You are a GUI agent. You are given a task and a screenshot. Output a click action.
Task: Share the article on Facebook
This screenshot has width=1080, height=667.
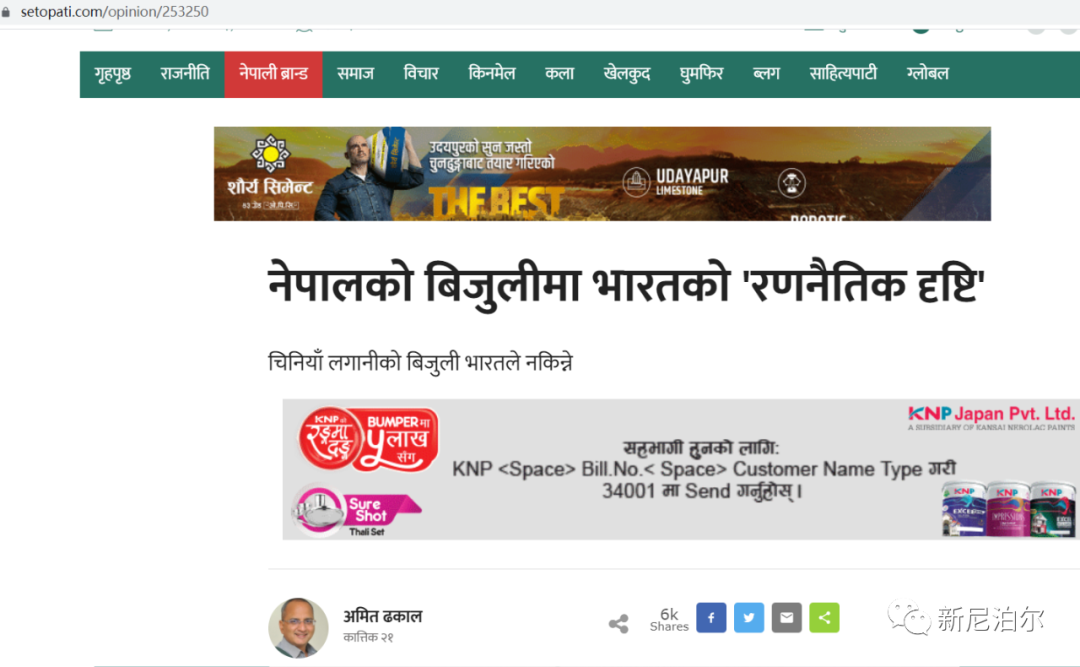pyautogui.click(x=711, y=617)
